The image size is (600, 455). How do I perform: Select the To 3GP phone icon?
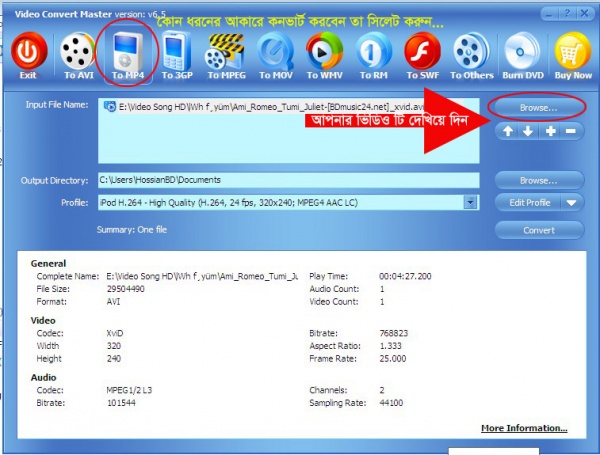coord(176,51)
